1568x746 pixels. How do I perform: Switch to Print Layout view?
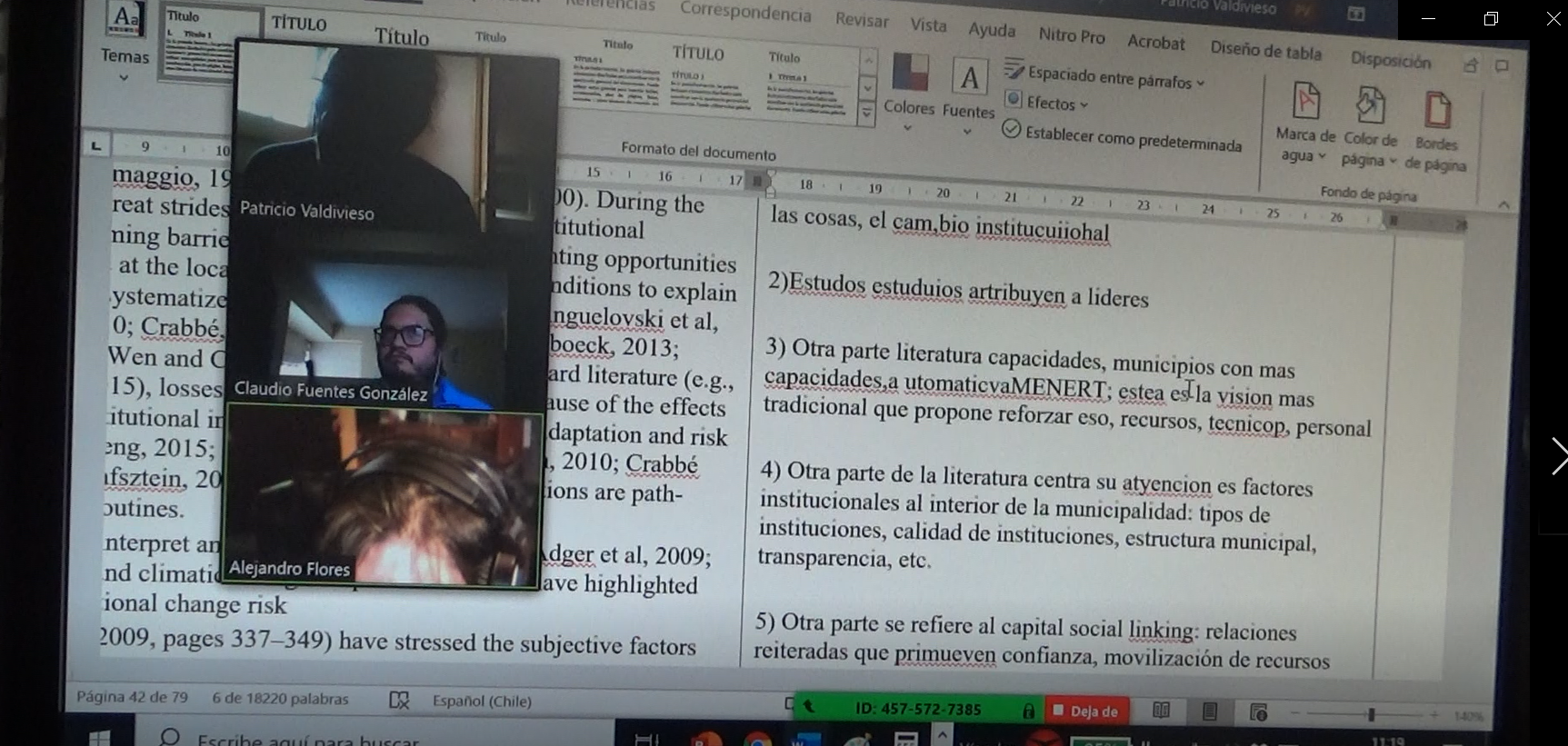[1209, 711]
